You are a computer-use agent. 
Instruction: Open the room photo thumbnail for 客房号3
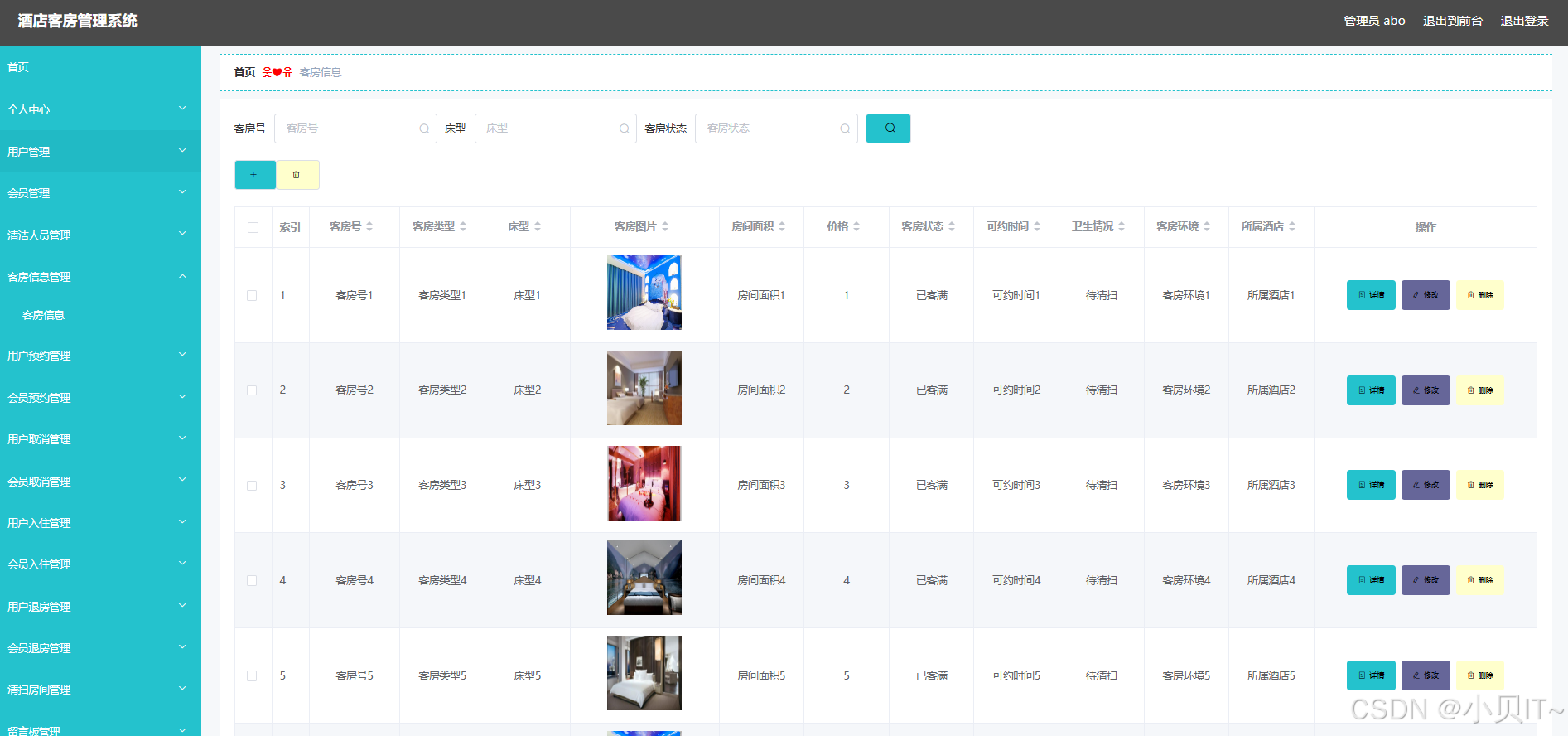(x=644, y=483)
